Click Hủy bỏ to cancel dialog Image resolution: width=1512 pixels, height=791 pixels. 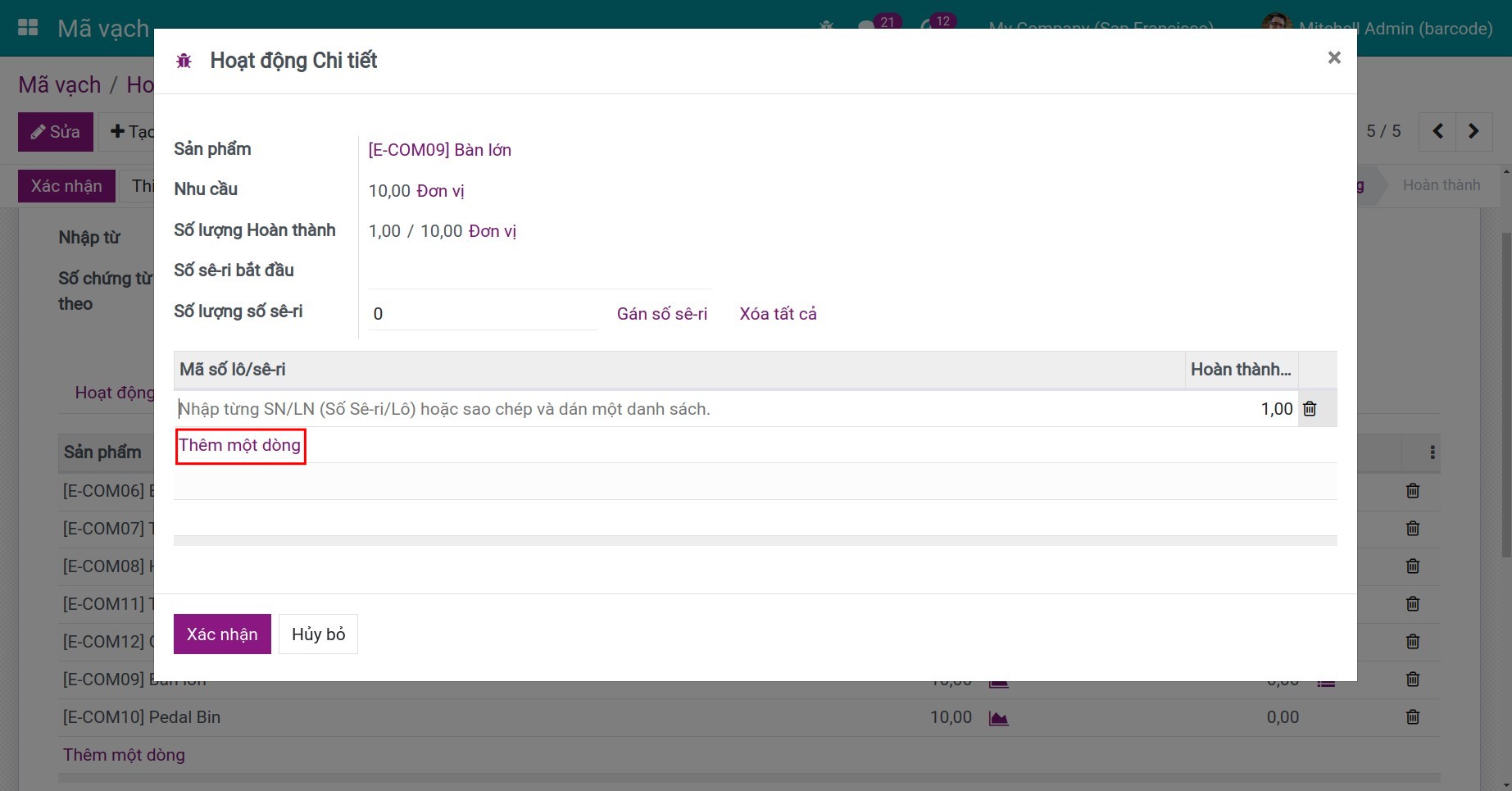coord(318,634)
